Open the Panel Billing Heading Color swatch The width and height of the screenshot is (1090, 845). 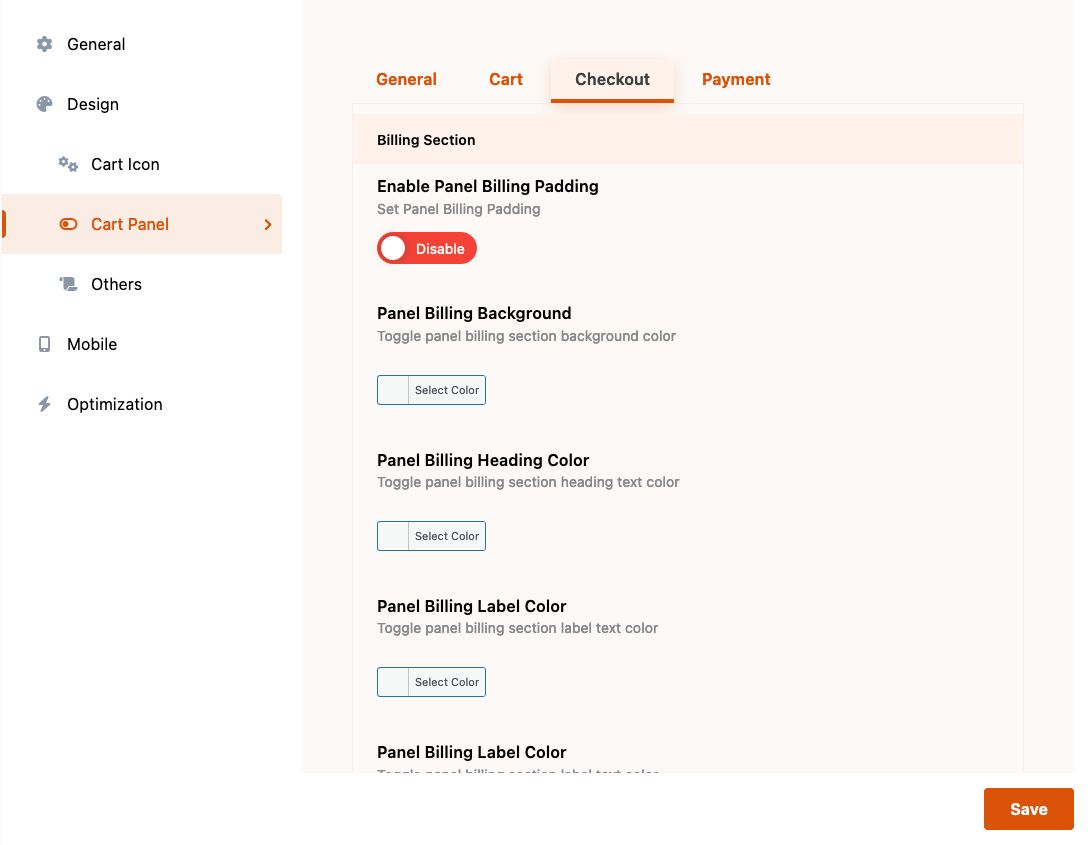click(393, 536)
